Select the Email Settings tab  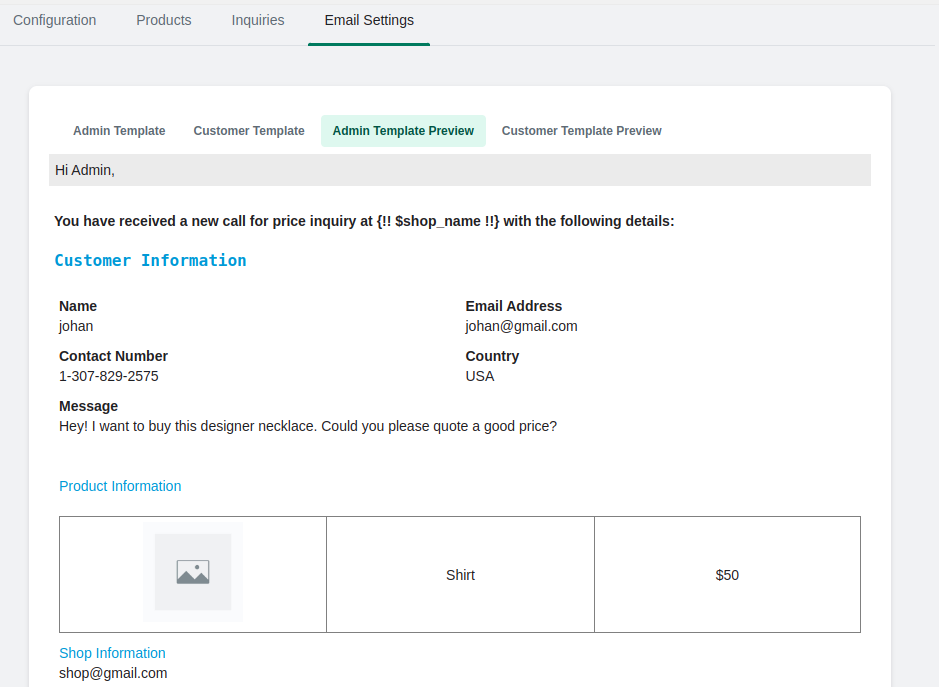(x=369, y=20)
